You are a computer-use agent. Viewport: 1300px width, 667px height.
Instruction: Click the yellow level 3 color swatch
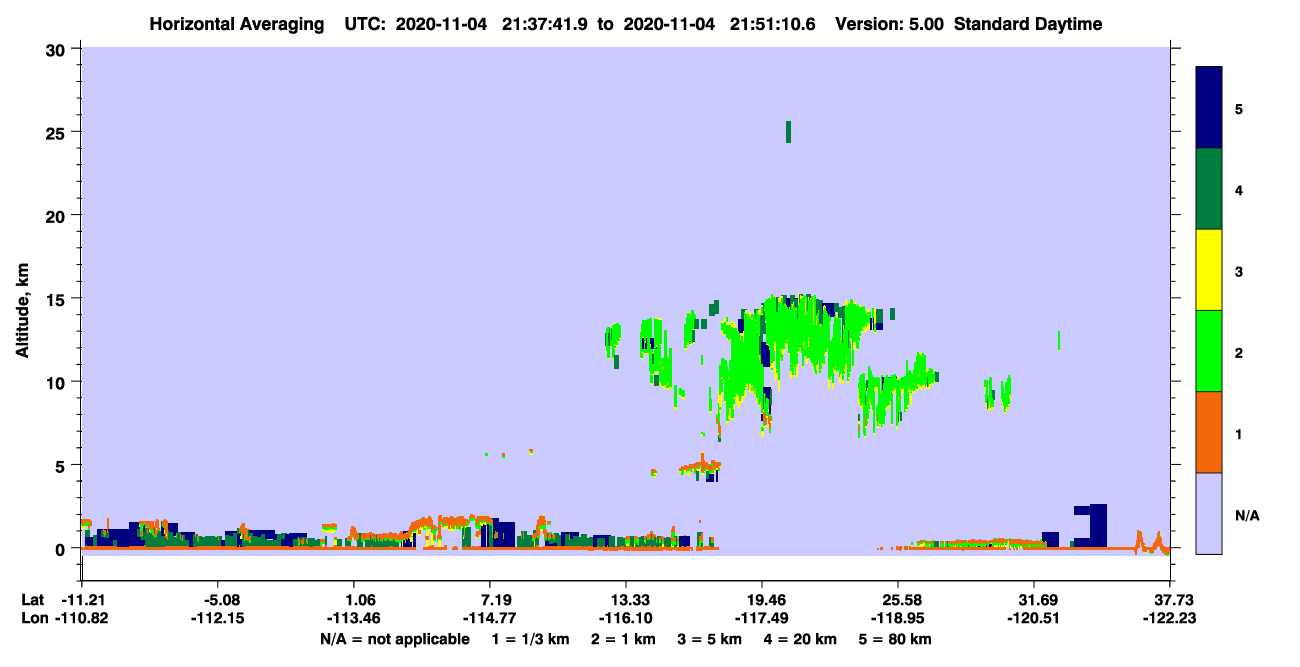[x=1209, y=270]
